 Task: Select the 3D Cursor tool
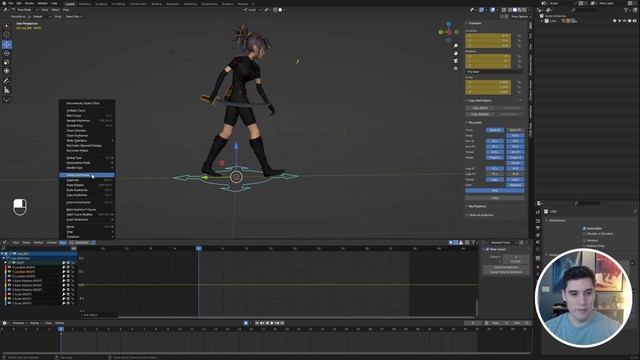pyautogui.click(x=7, y=35)
